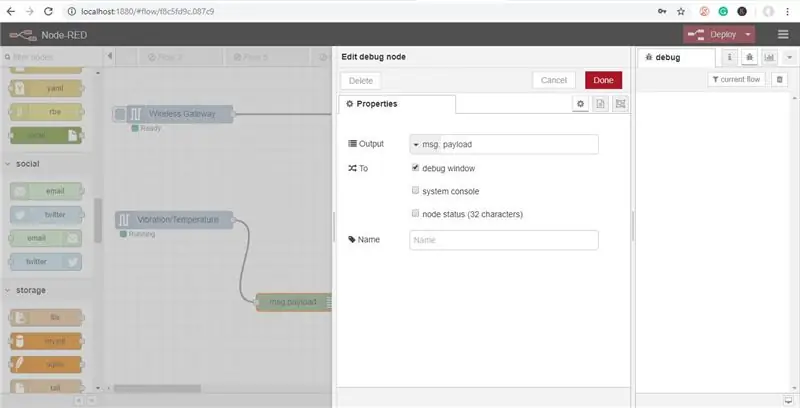Click the Wireless Gateway node's left button
Screen dimensions: 800x408
click(119, 114)
